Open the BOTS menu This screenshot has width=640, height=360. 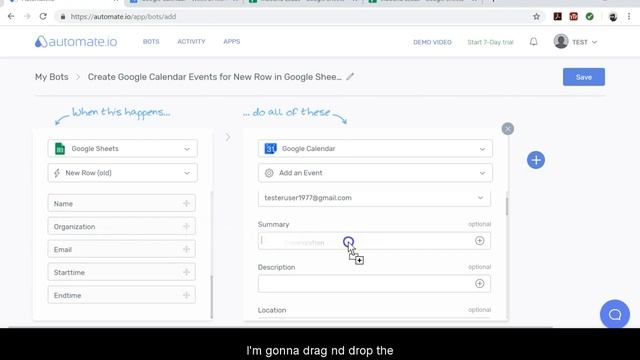(151, 42)
